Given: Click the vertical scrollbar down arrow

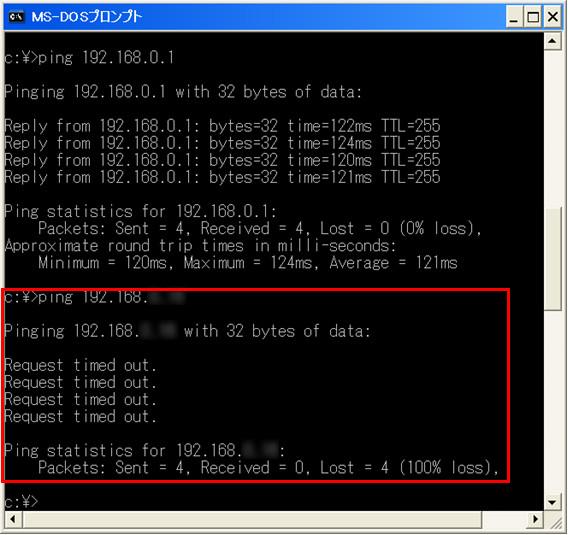Looking at the screenshot, I should [552, 502].
